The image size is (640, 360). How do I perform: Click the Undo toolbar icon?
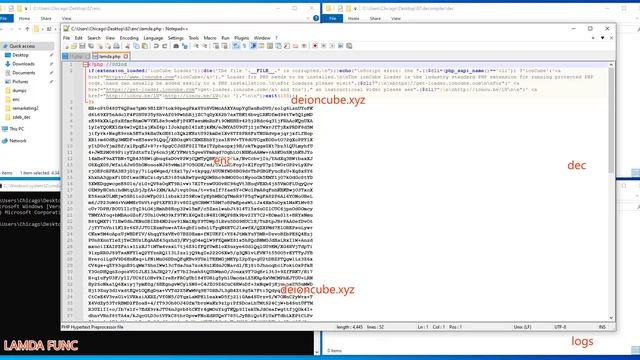pyautogui.click(x=156, y=46)
